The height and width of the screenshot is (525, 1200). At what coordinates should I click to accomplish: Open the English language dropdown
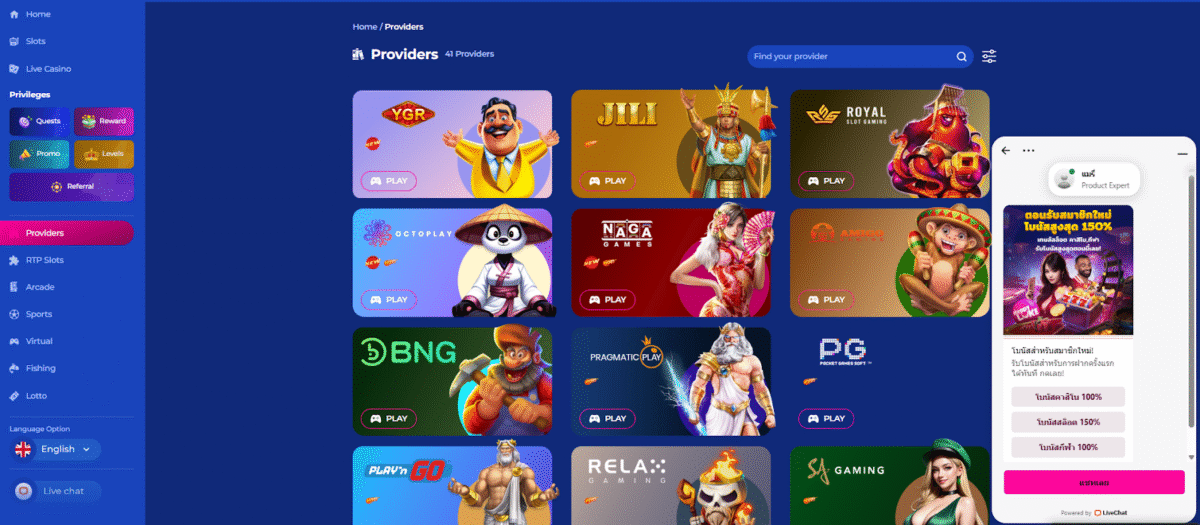coord(57,450)
